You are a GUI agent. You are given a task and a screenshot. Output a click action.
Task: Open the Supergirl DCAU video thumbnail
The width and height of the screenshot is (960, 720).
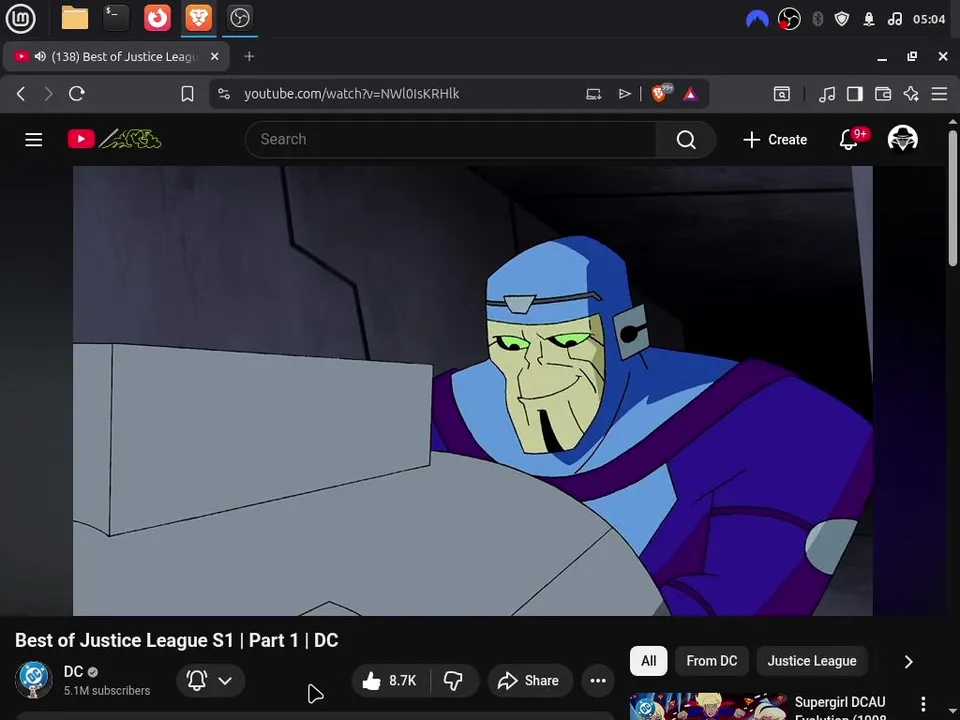(x=708, y=707)
